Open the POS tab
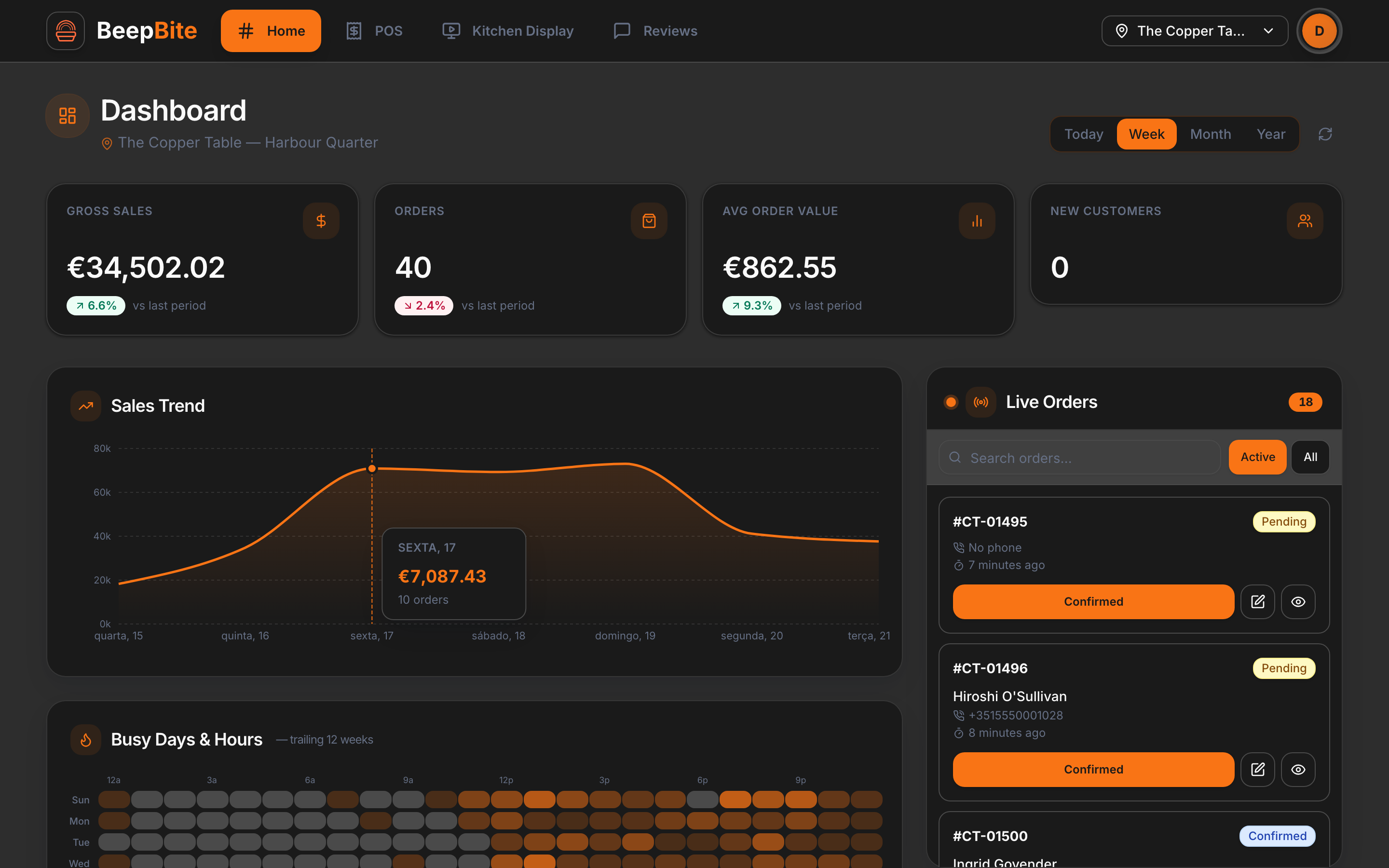Image resolution: width=1389 pixels, height=868 pixels. pos(374,31)
